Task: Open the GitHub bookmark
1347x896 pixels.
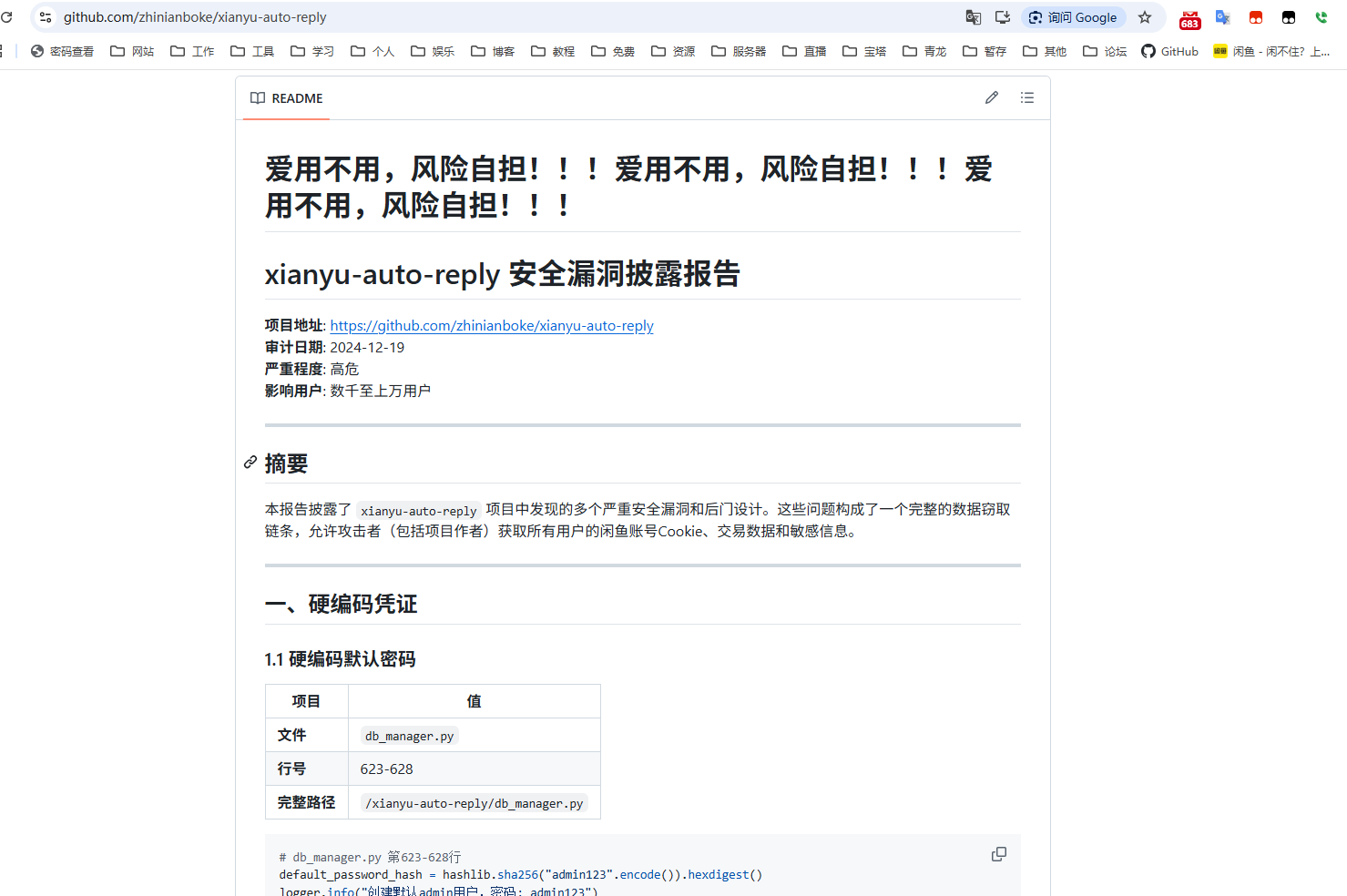Action: click(x=1169, y=51)
